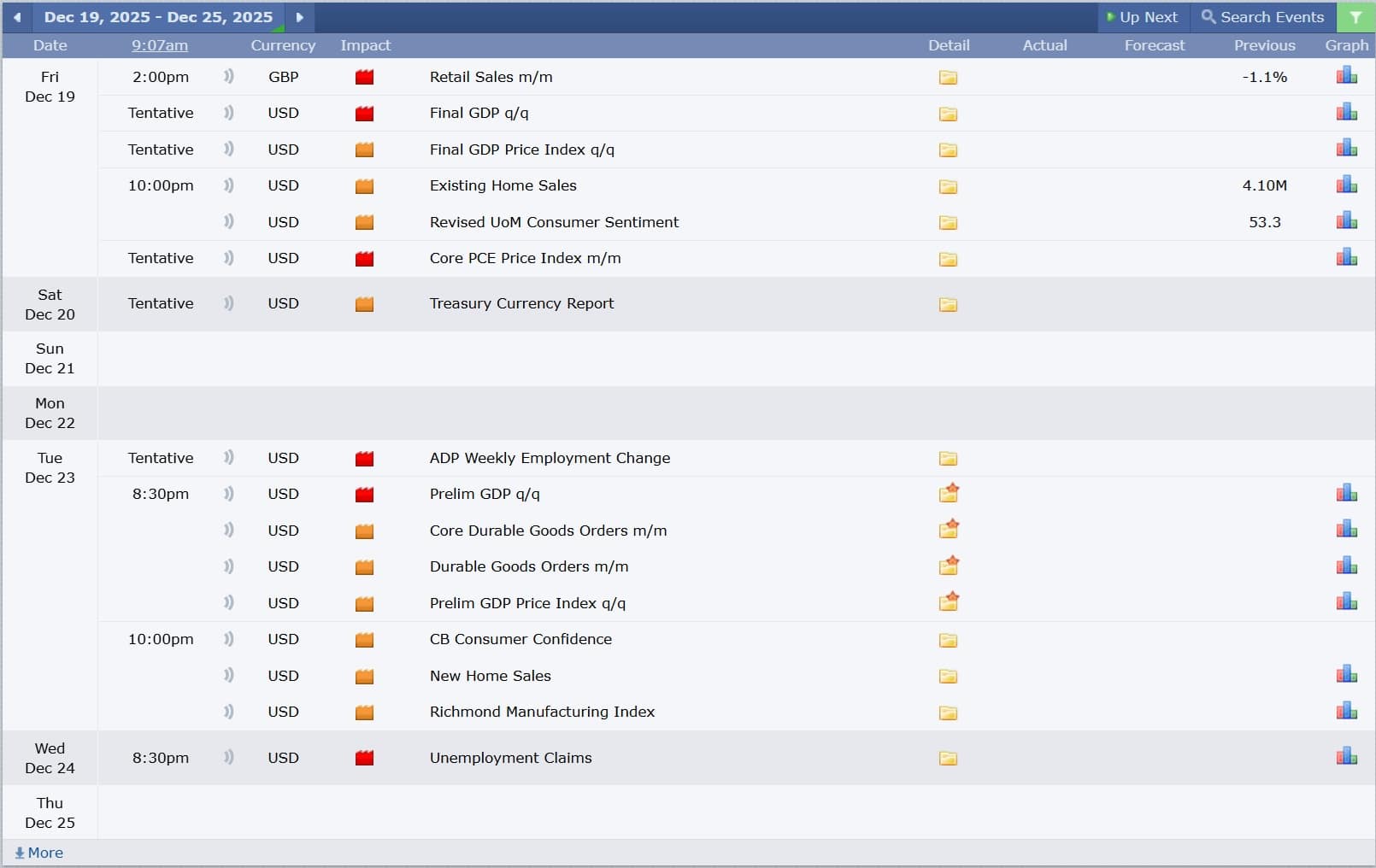Viewport: 1376px width, 868px height.
Task: Open graph for Existing Home Sales
Action: (x=1346, y=185)
